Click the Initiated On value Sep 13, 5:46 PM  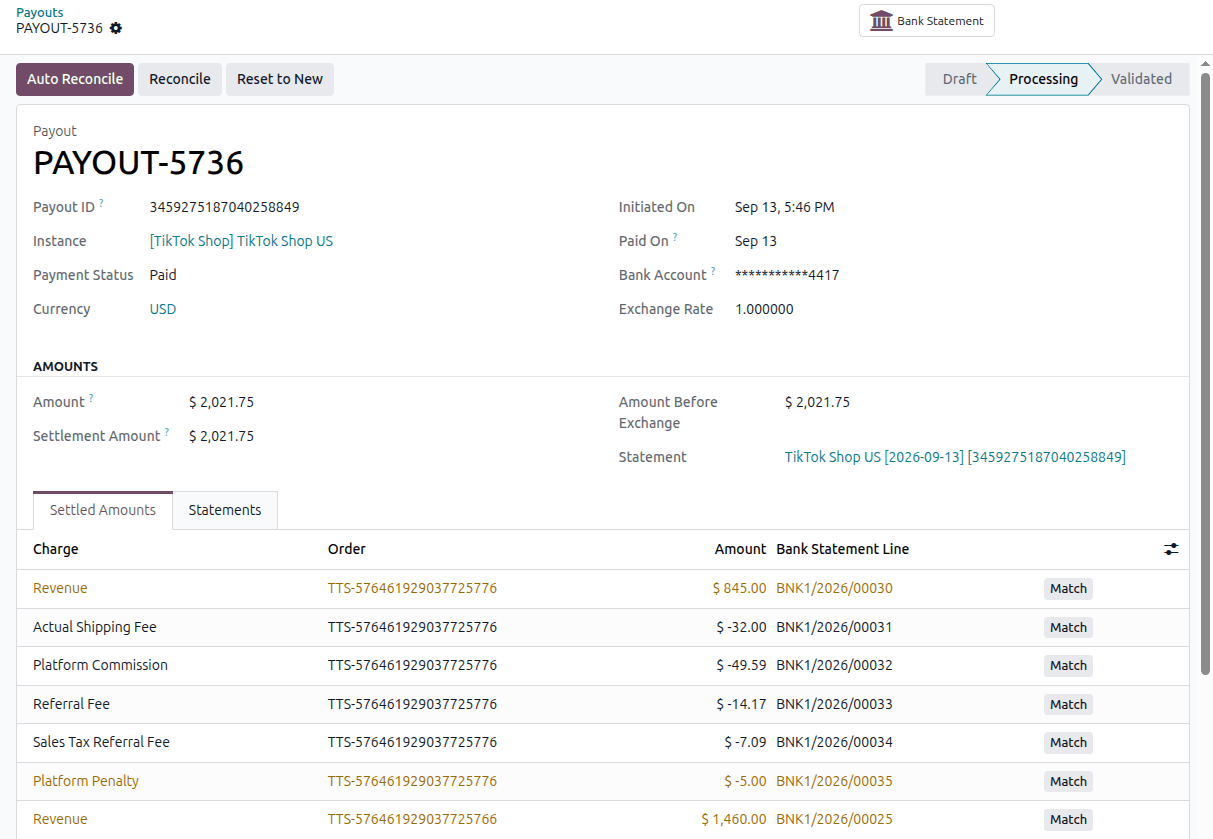(x=785, y=207)
